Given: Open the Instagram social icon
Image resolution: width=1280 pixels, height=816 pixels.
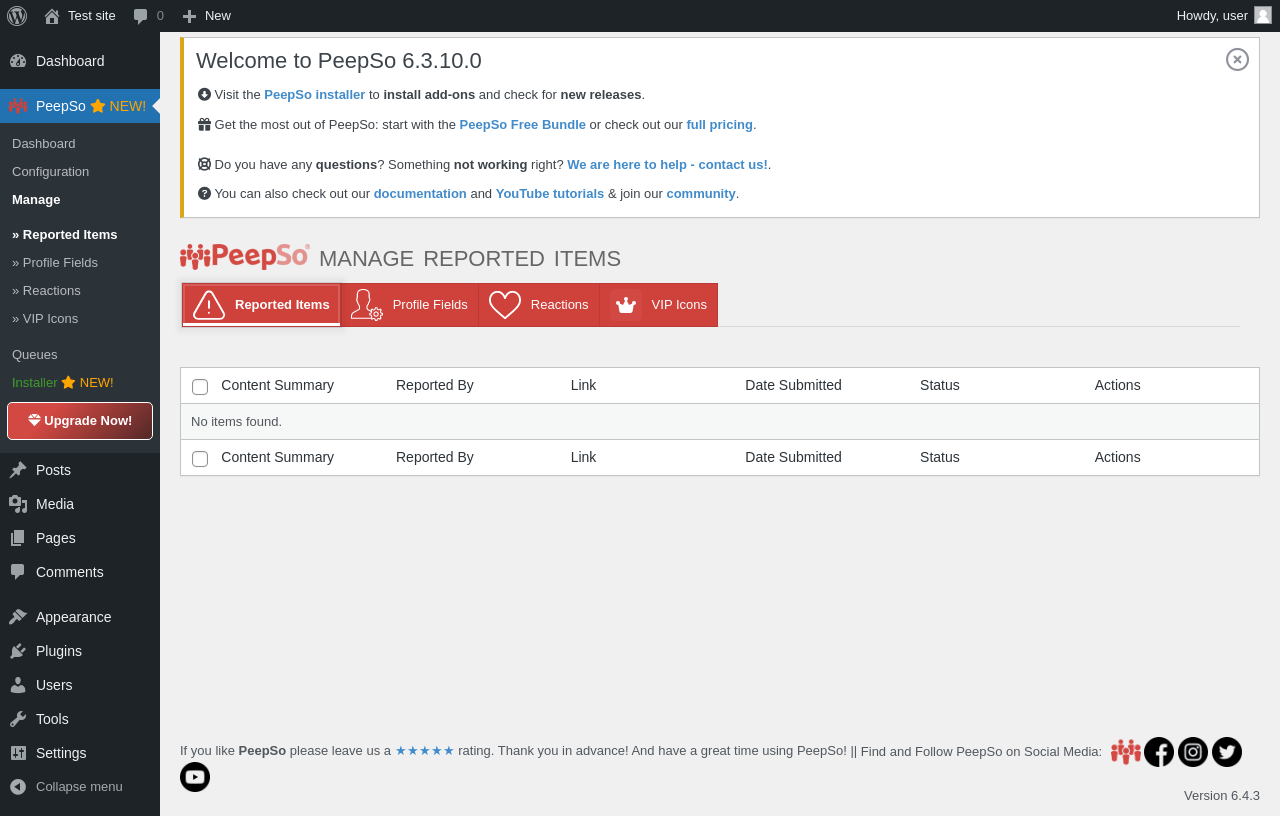Looking at the screenshot, I should point(1193,752).
